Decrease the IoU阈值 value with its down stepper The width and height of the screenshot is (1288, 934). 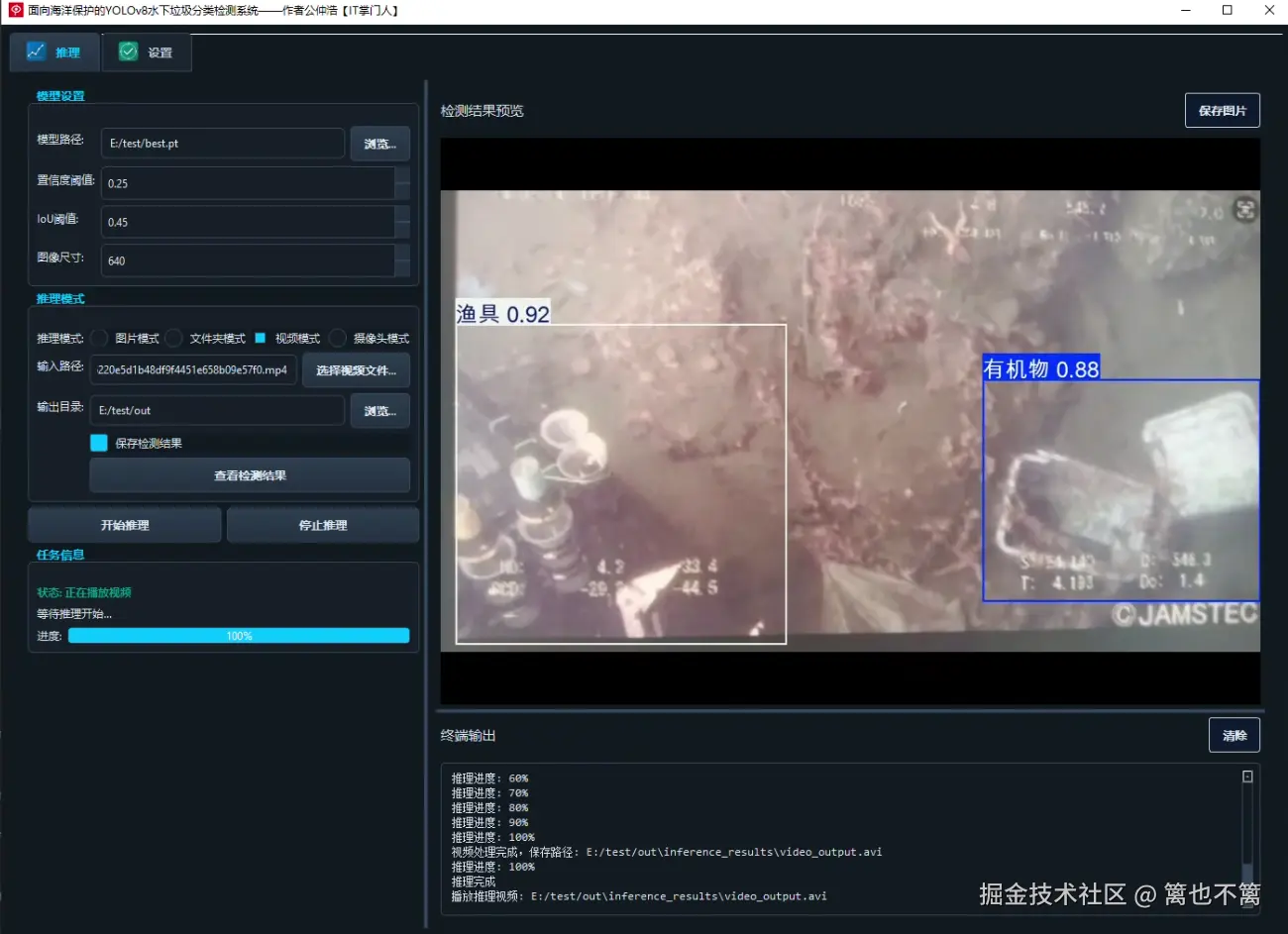tap(403, 230)
